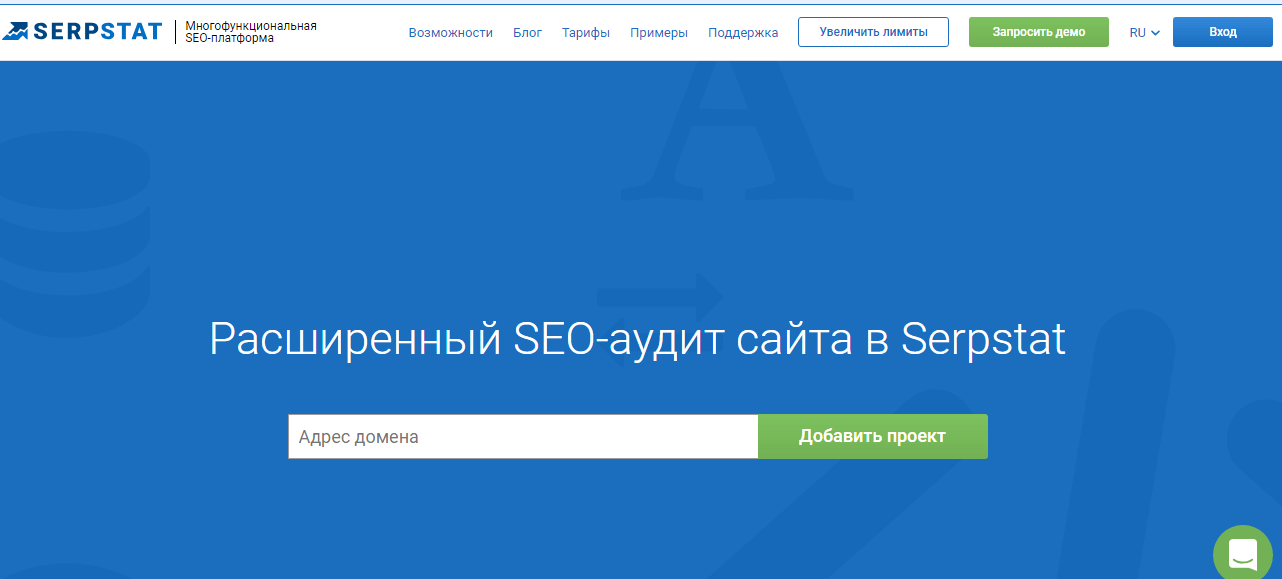The image size is (1282, 579).
Task: Open the green chat widget bubble
Action: (1243, 553)
